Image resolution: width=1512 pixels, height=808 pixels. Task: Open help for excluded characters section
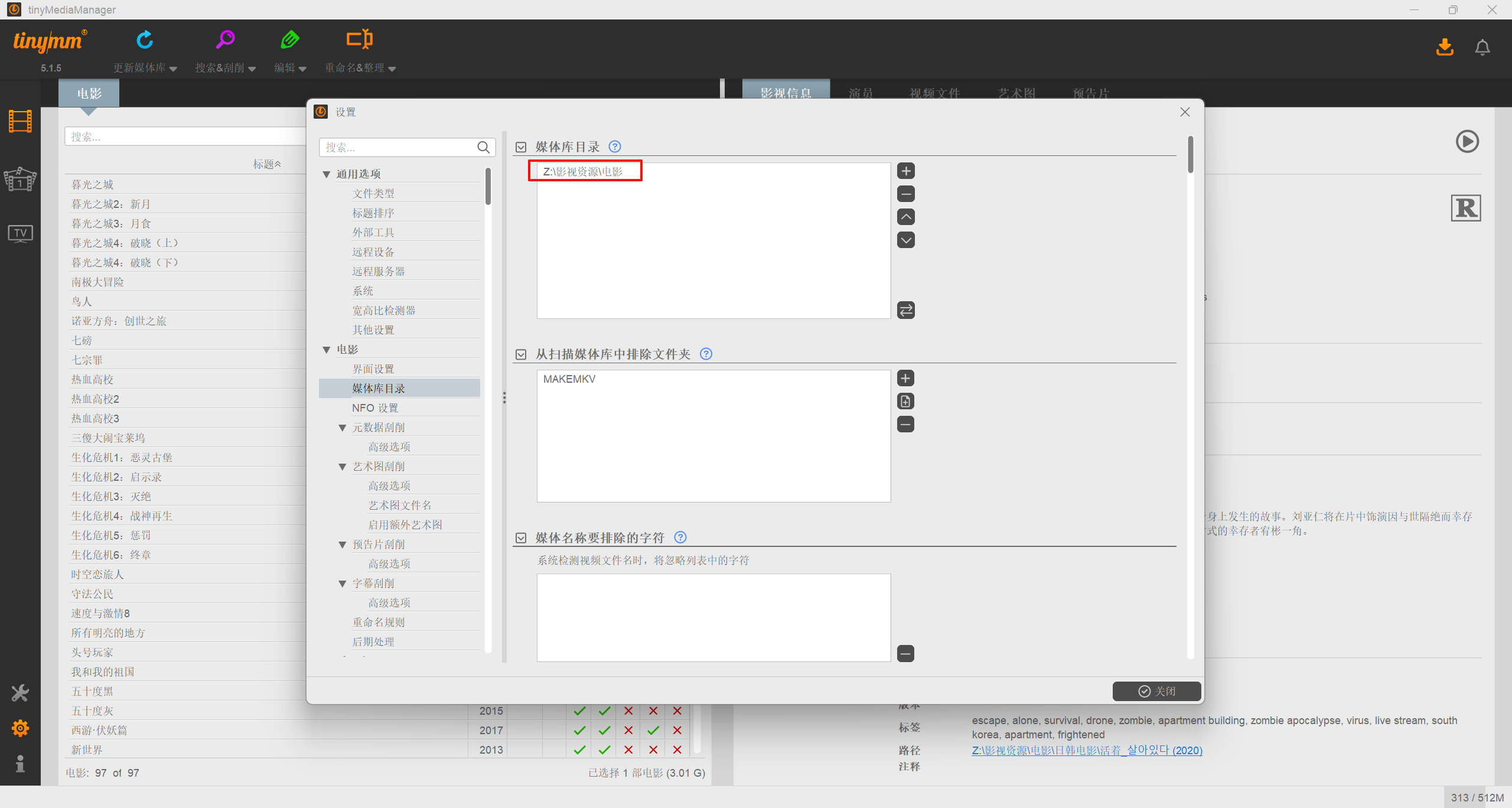tap(680, 537)
